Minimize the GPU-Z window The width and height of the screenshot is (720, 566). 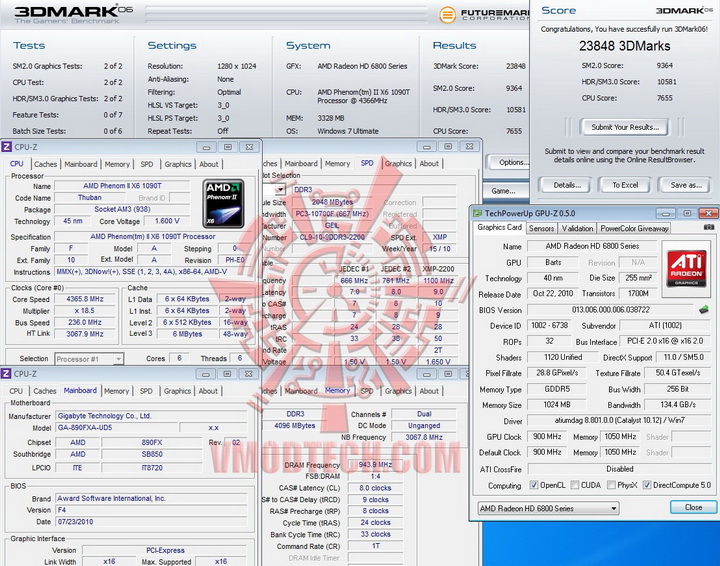tap(666, 213)
